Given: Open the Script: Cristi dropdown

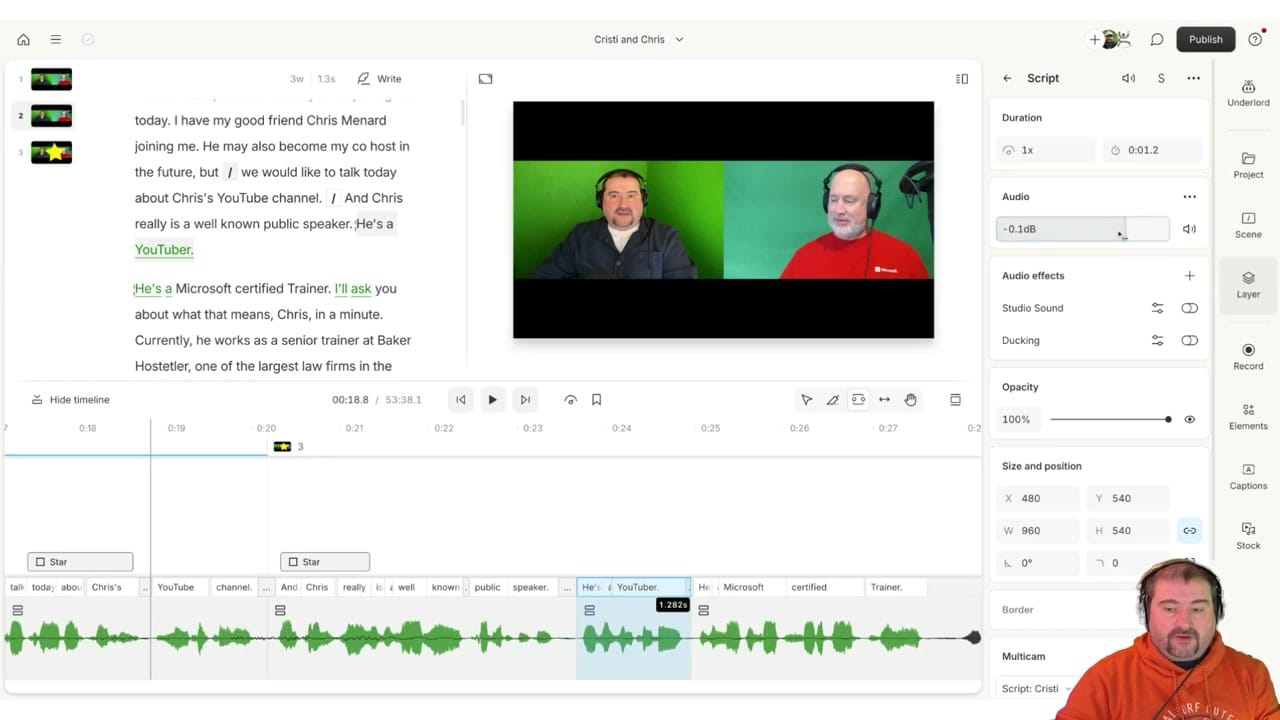Looking at the screenshot, I should point(1035,688).
